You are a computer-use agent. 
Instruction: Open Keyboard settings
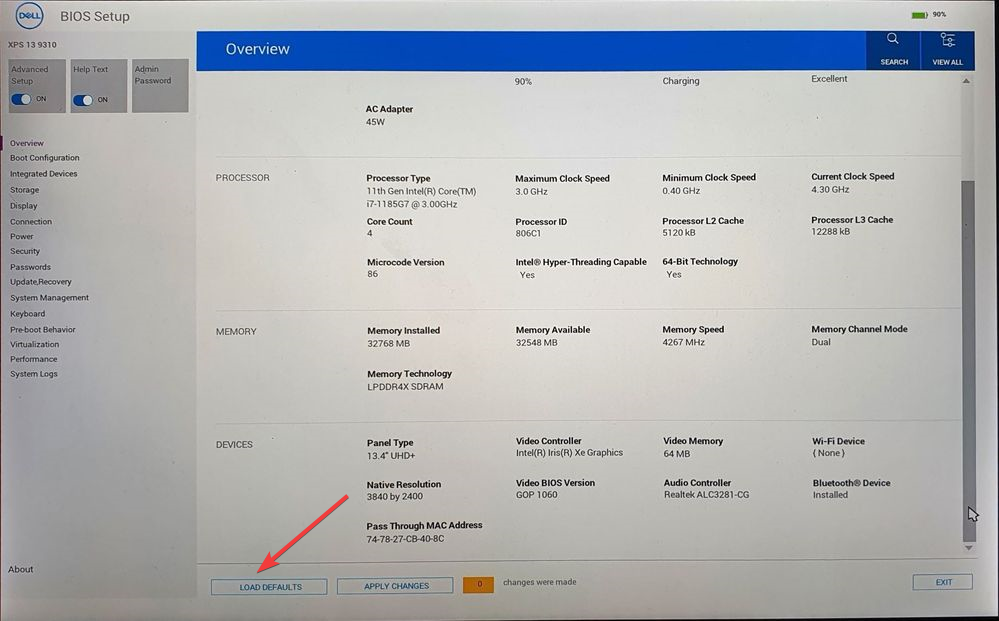27,314
